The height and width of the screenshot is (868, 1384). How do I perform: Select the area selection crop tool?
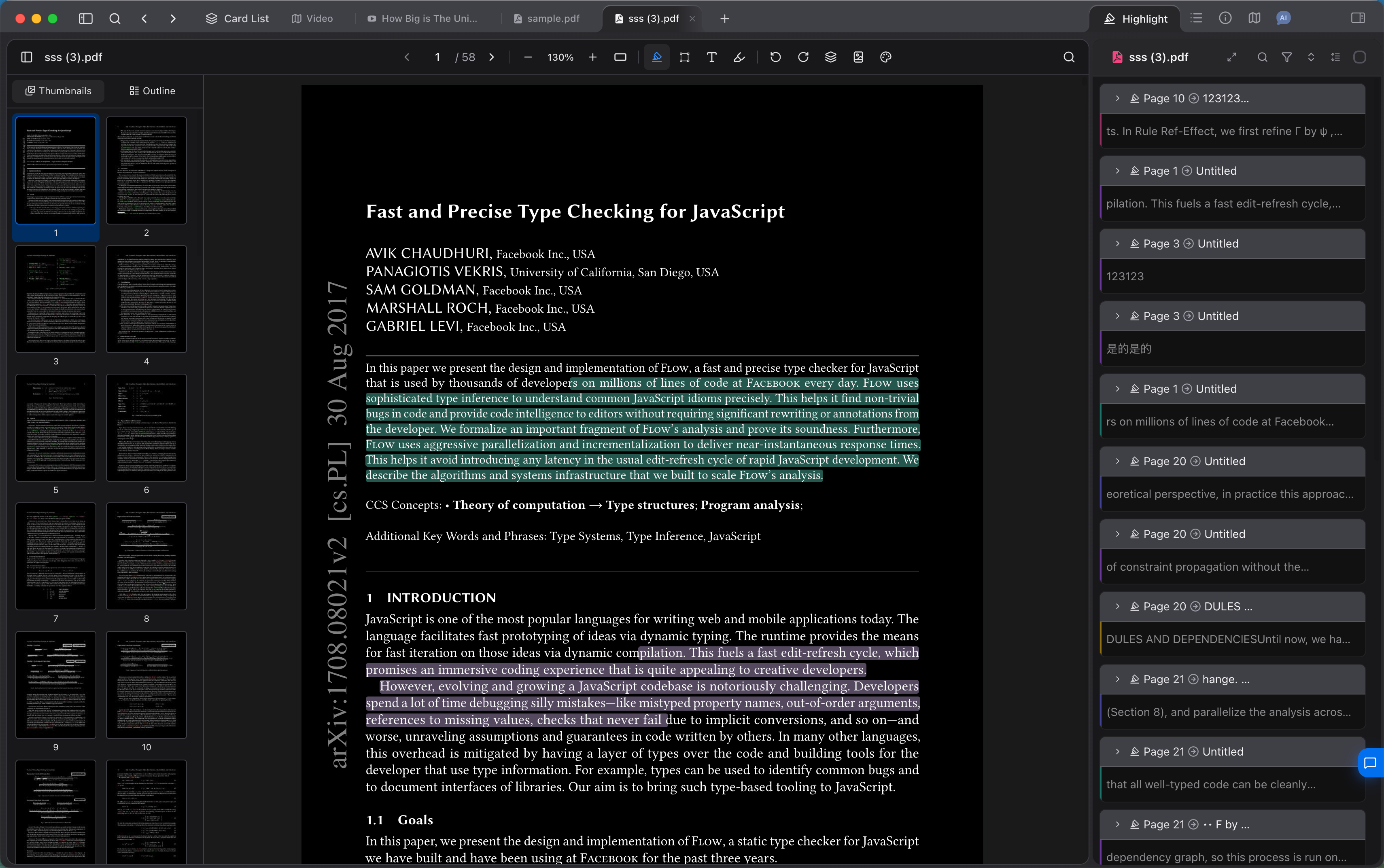click(685, 57)
